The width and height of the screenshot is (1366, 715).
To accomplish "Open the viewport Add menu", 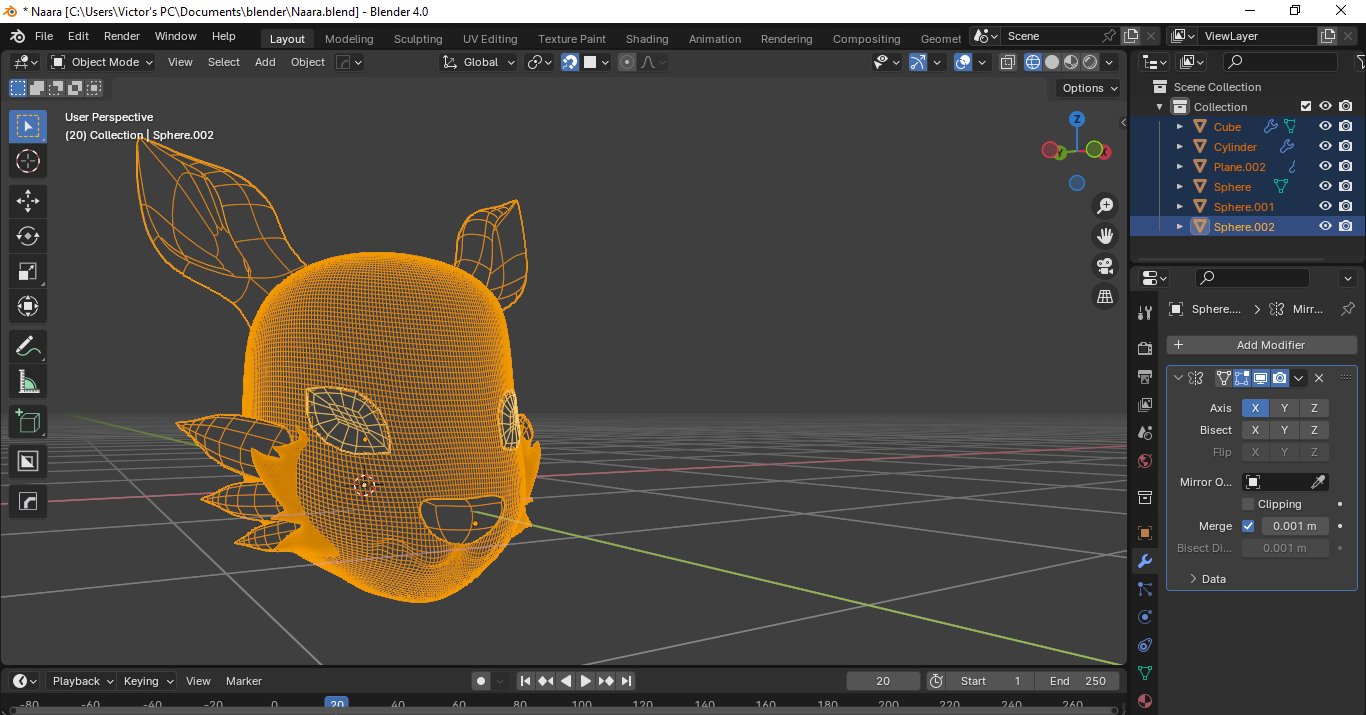I will pyautogui.click(x=265, y=62).
